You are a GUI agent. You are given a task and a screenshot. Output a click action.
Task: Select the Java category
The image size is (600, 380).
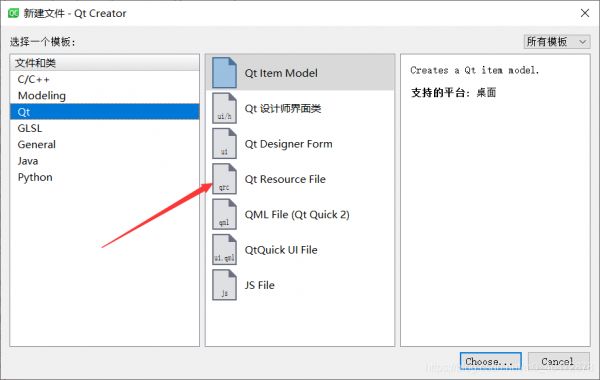[104, 161]
